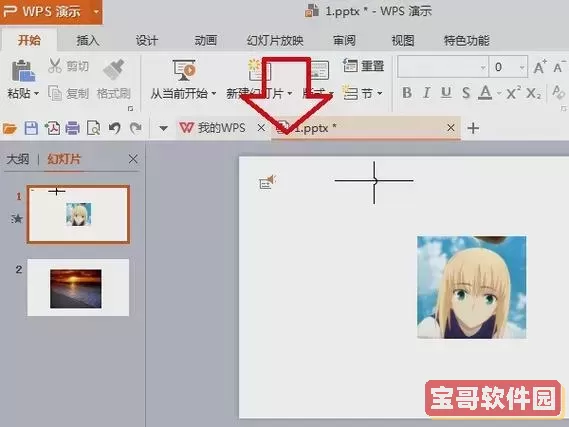This screenshot has width=569, height=427.
Task: Click the Cut scissors icon
Action: click(55, 66)
